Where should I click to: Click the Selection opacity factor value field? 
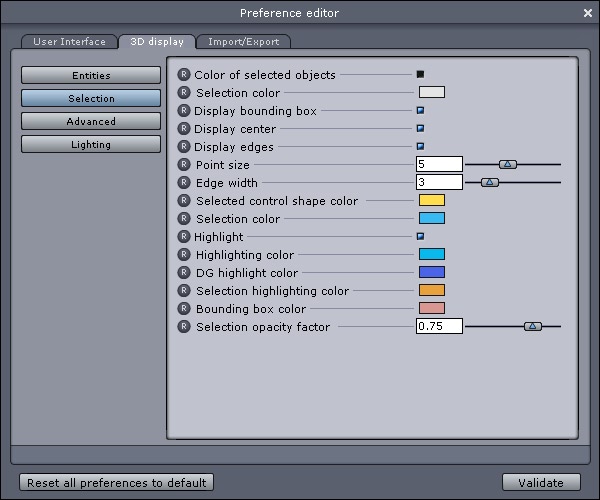click(x=439, y=326)
